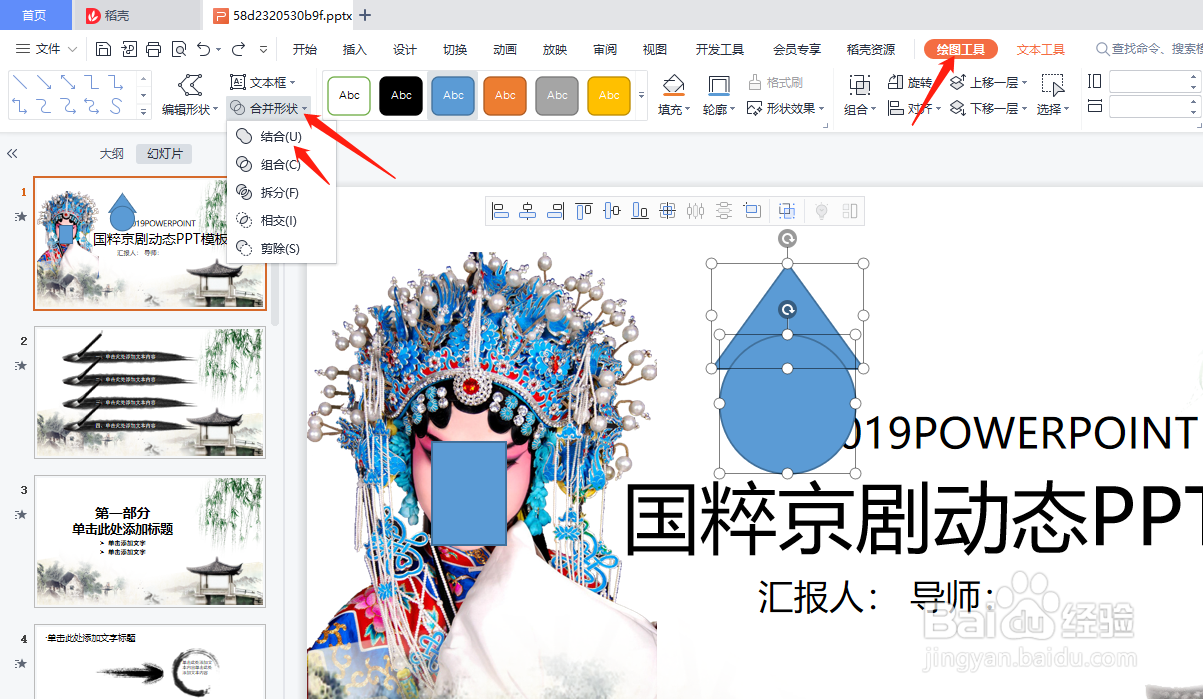This screenshot has height=699, width=1203.
Task: Switch to the Home (首页) window tab
Action: click(35, 15)
